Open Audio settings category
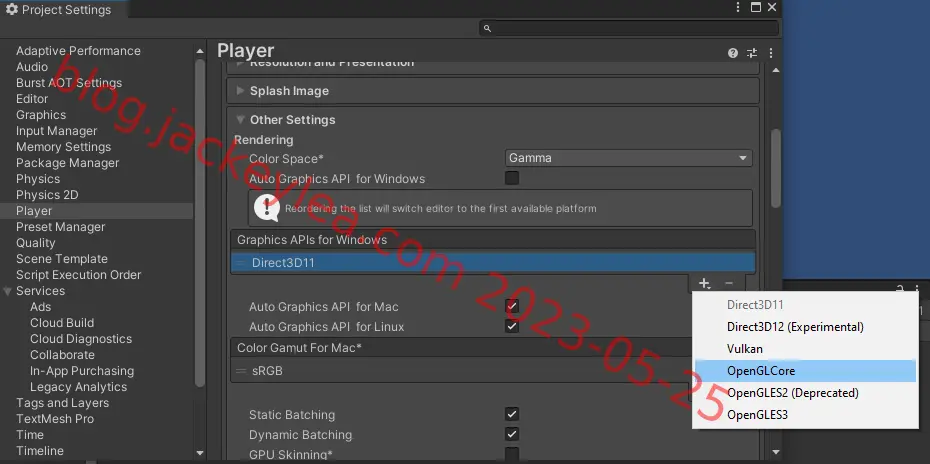 coord(32,67)
